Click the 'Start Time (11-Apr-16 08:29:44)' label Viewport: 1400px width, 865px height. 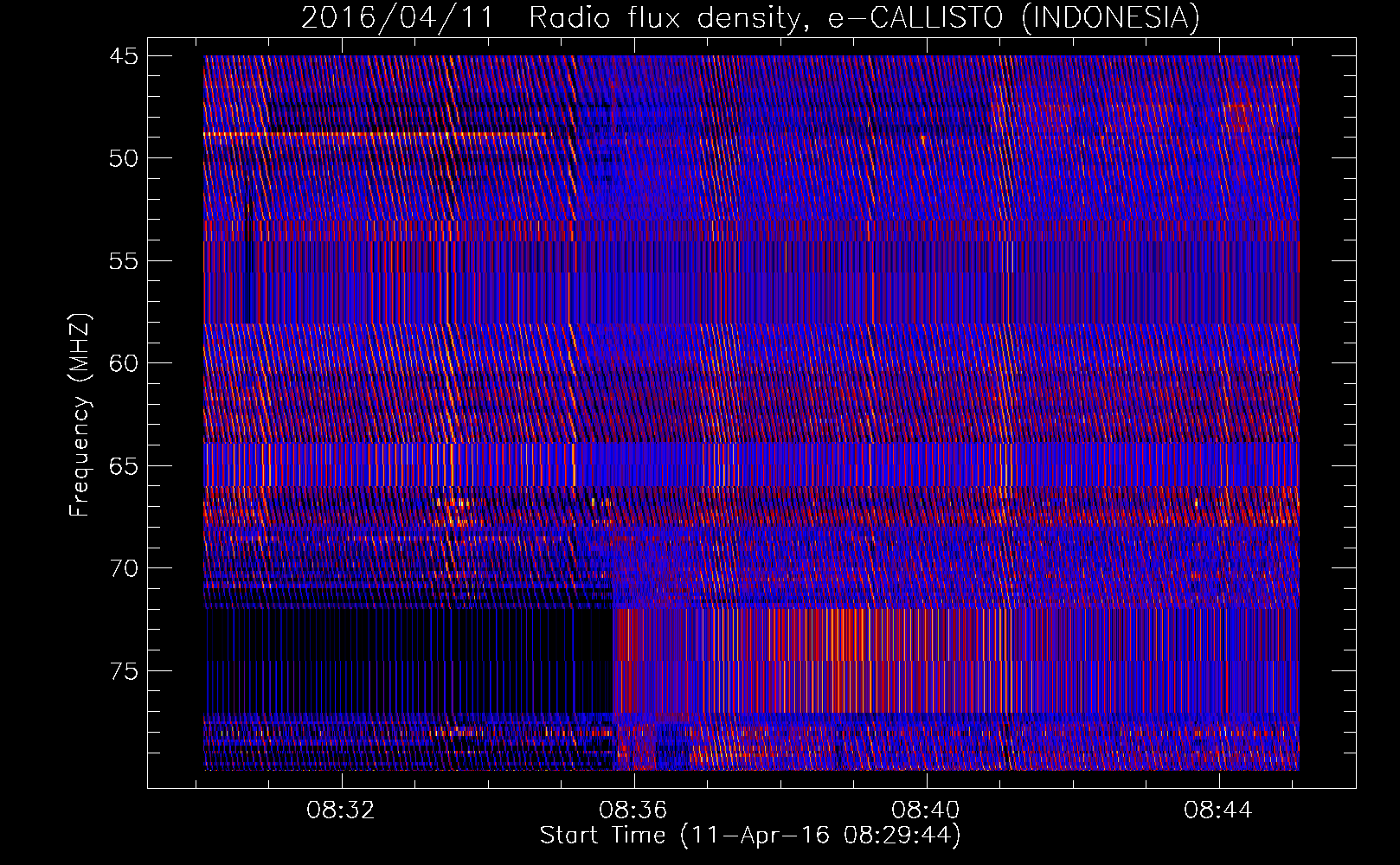click(x=750, y=836)
